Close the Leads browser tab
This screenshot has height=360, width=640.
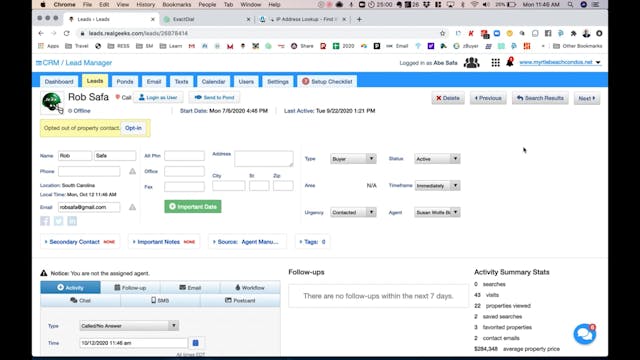tap(153, 19)
